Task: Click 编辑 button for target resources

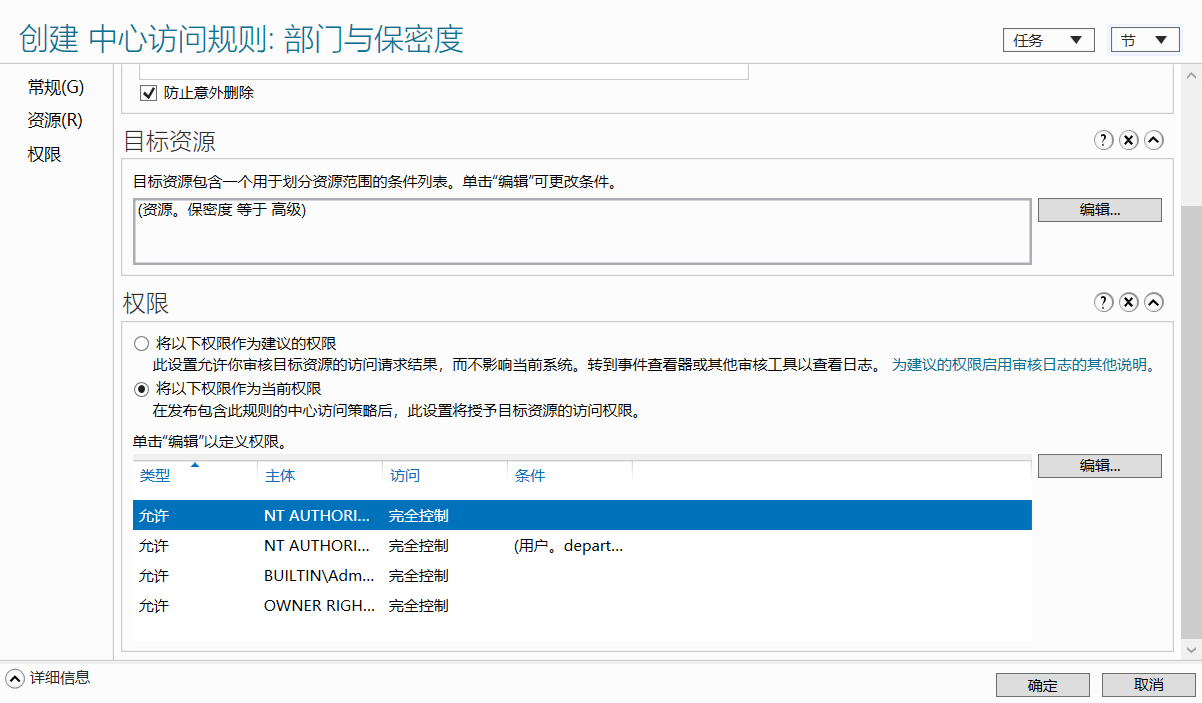Action: (x=1099, y=210)
